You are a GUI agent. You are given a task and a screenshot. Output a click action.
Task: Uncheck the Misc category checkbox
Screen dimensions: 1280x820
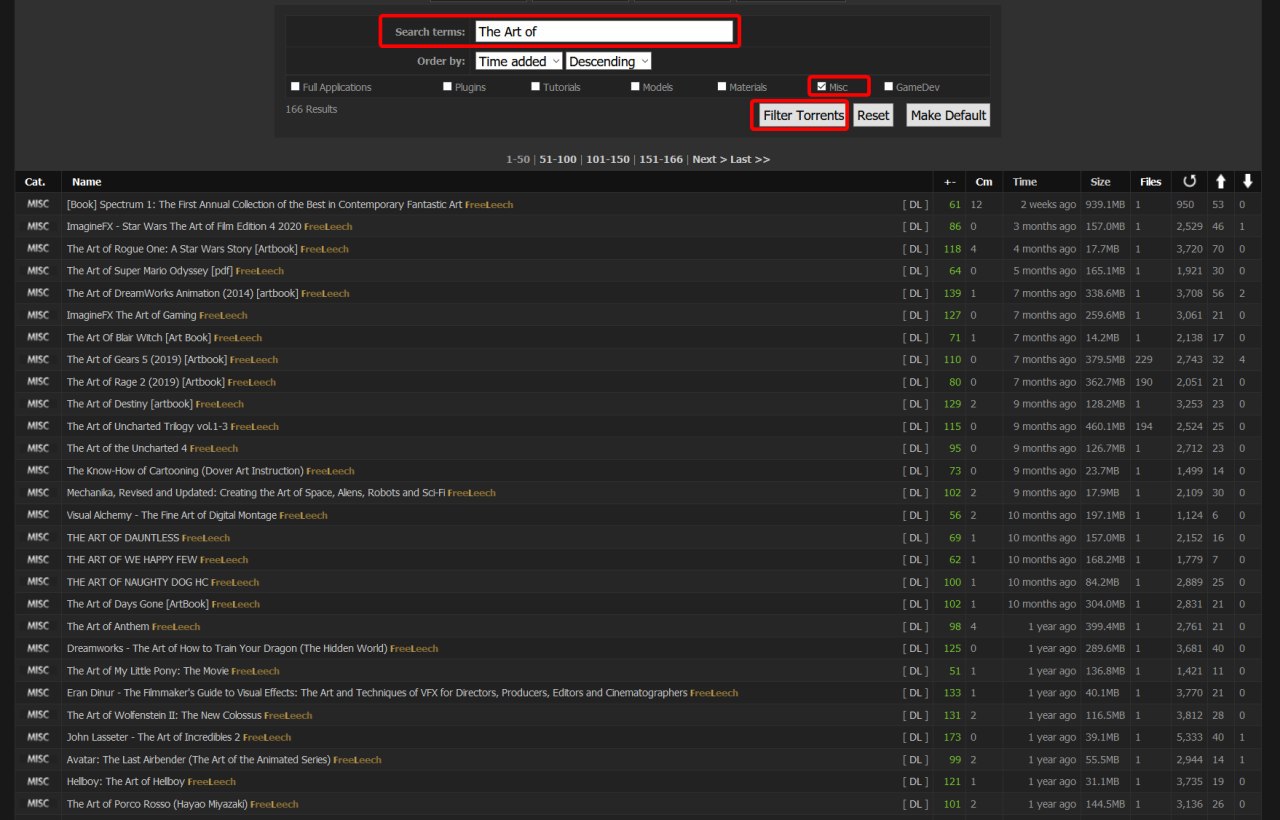pyautogui.click(x=821, y=86)
